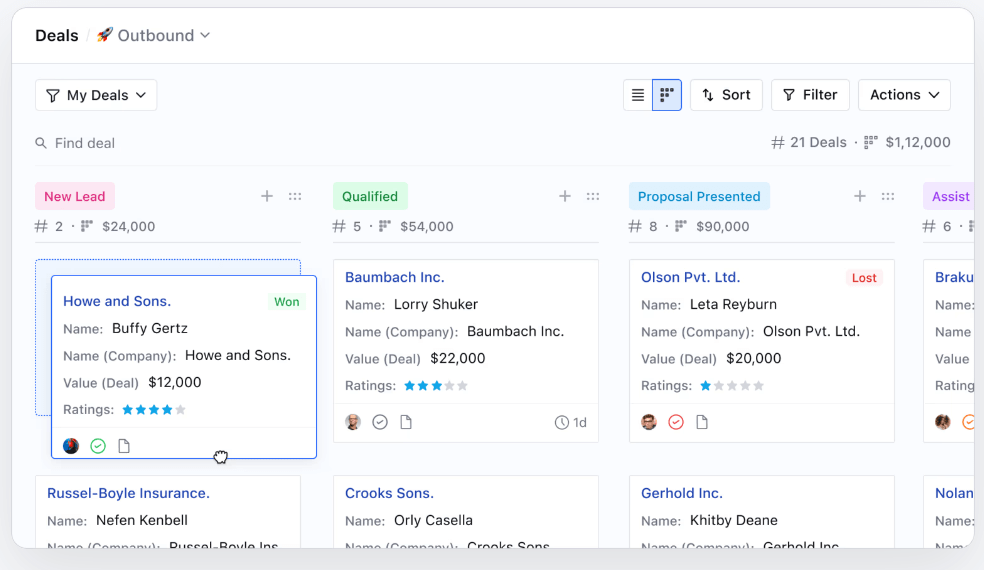Select the Qualified stage label
Screen dimensions: 984x570
[x=370, y=196]
